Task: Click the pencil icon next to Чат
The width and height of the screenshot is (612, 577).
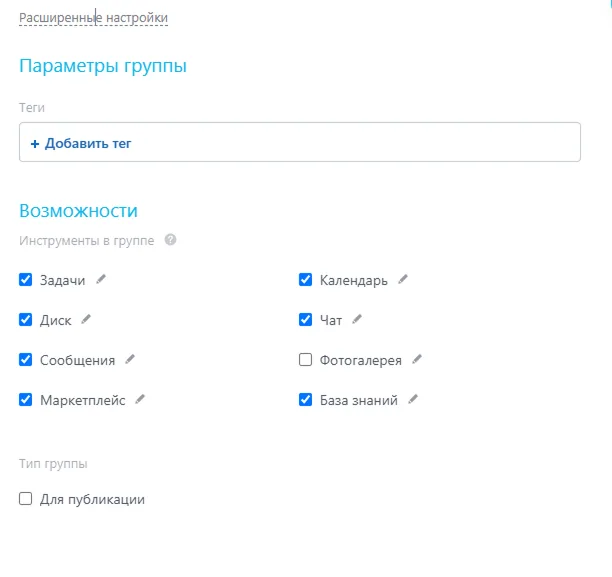Action: point(357,320)
